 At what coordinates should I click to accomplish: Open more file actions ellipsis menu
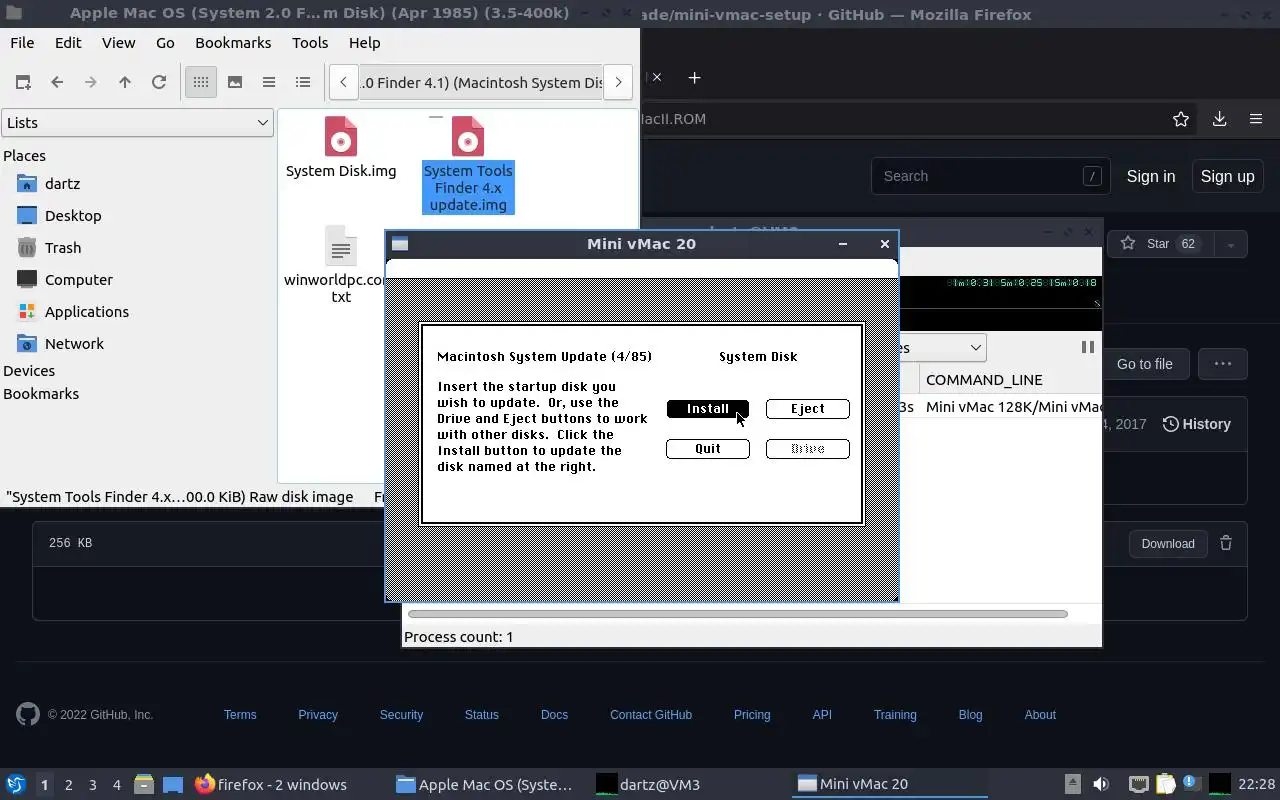pos(1222,364)
